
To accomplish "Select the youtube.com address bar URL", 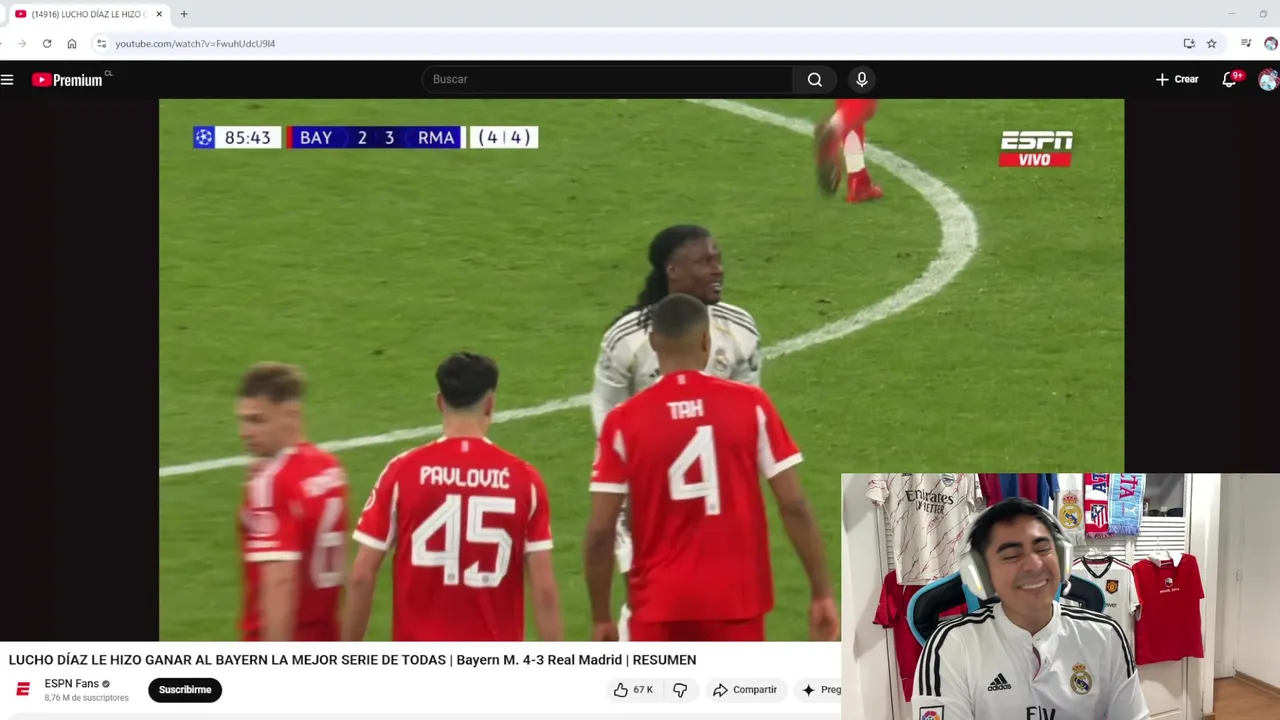I will point(195,44).
